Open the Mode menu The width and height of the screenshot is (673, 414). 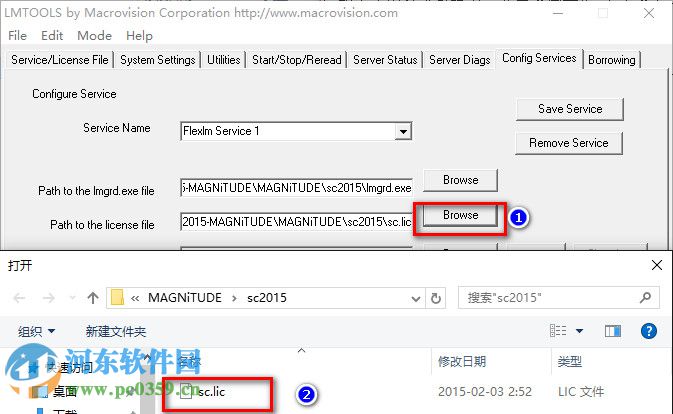94,36
